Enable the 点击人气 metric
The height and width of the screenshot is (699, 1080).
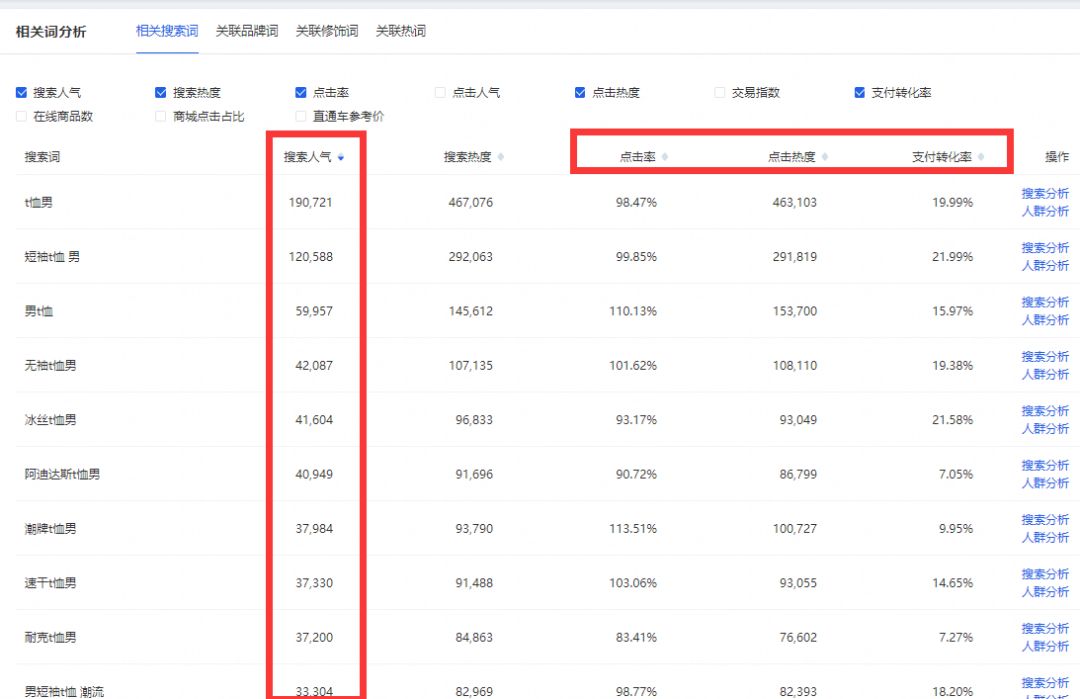pos(439,92)
